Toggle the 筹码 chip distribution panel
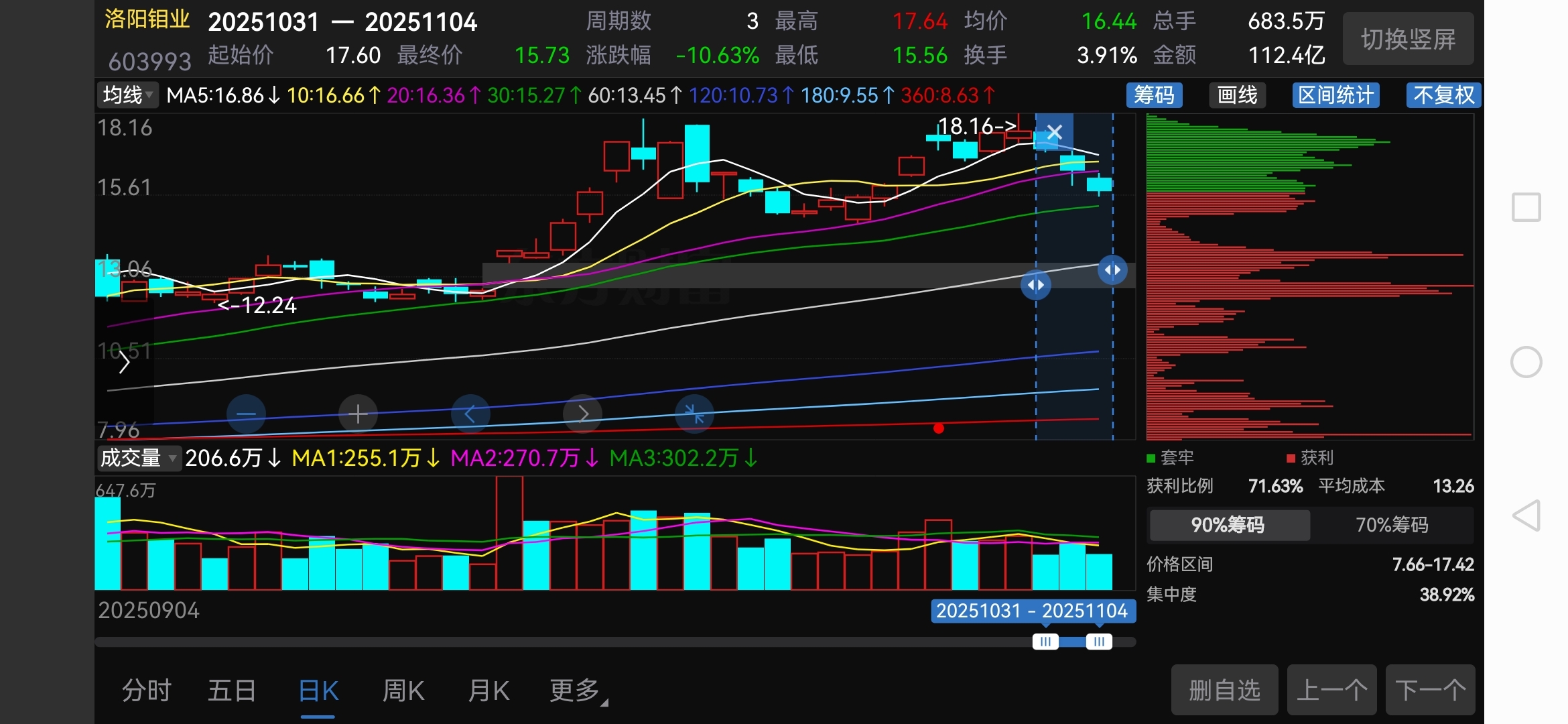Viewport: 1568px width, 724px height. (1154, 95)
